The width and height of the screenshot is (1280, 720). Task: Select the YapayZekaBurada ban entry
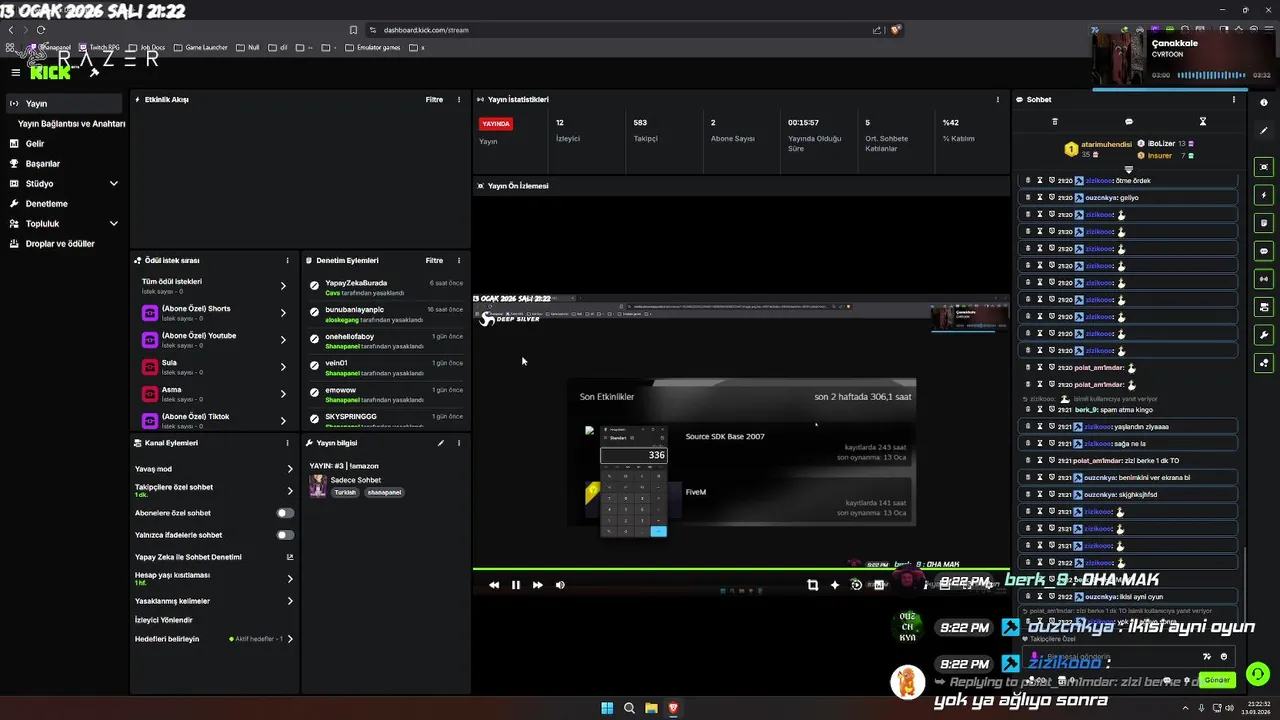pos(386,287)
